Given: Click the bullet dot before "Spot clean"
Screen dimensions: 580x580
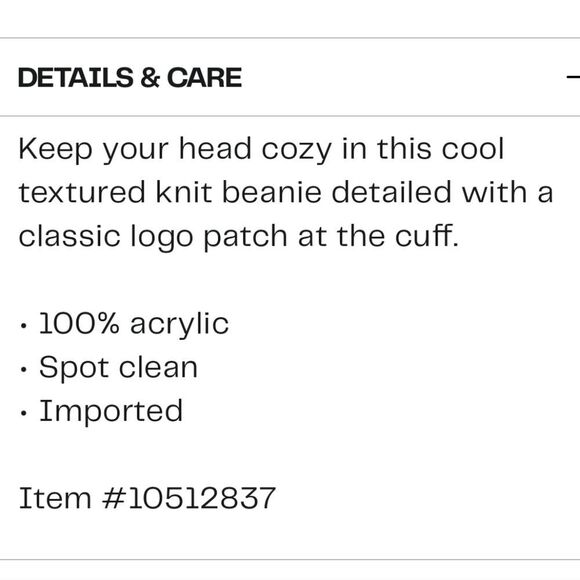Looking at the screenshot, I should pos(24,370).
